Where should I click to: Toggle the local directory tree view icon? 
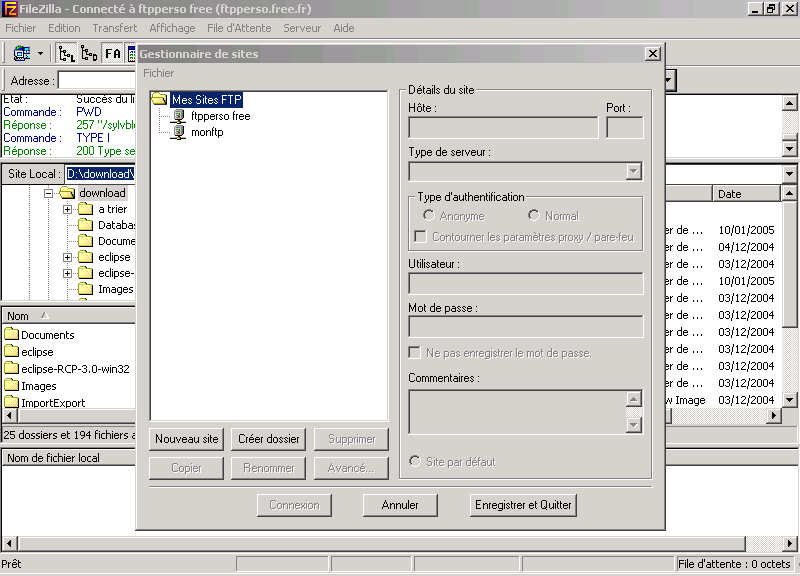pyautogui.click(x=66, y=53)
